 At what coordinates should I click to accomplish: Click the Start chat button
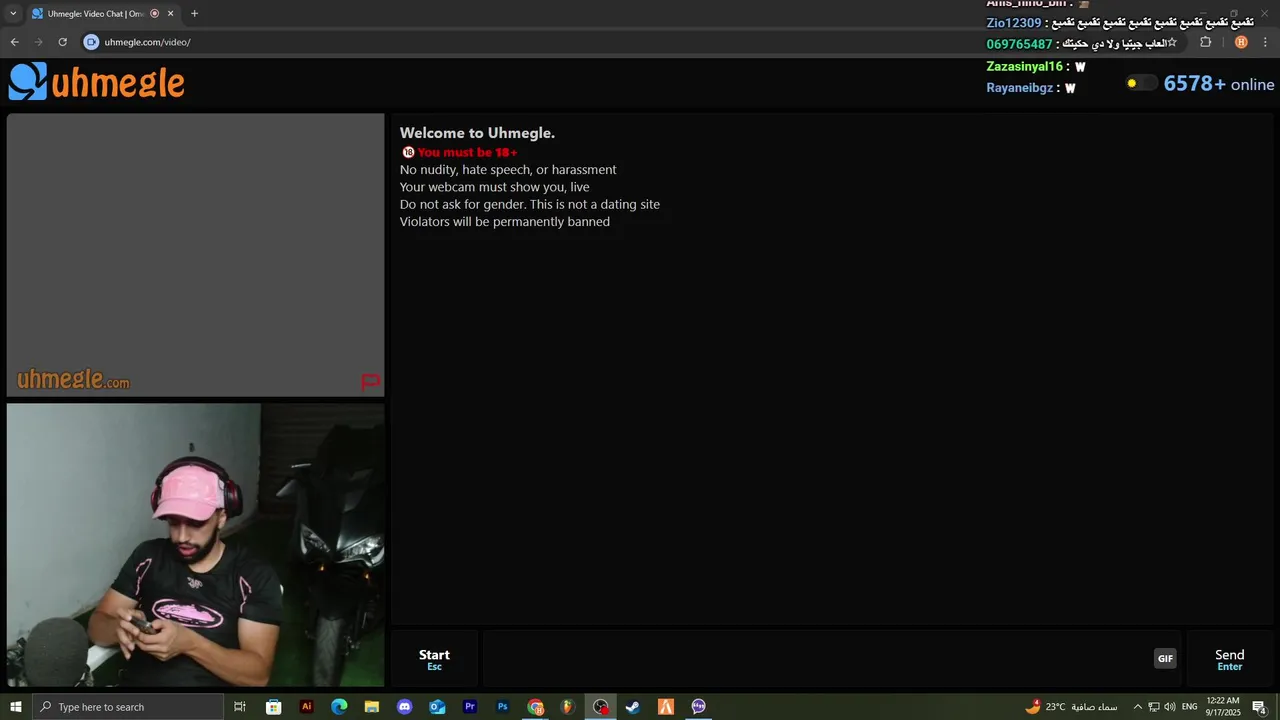(434, 659)
